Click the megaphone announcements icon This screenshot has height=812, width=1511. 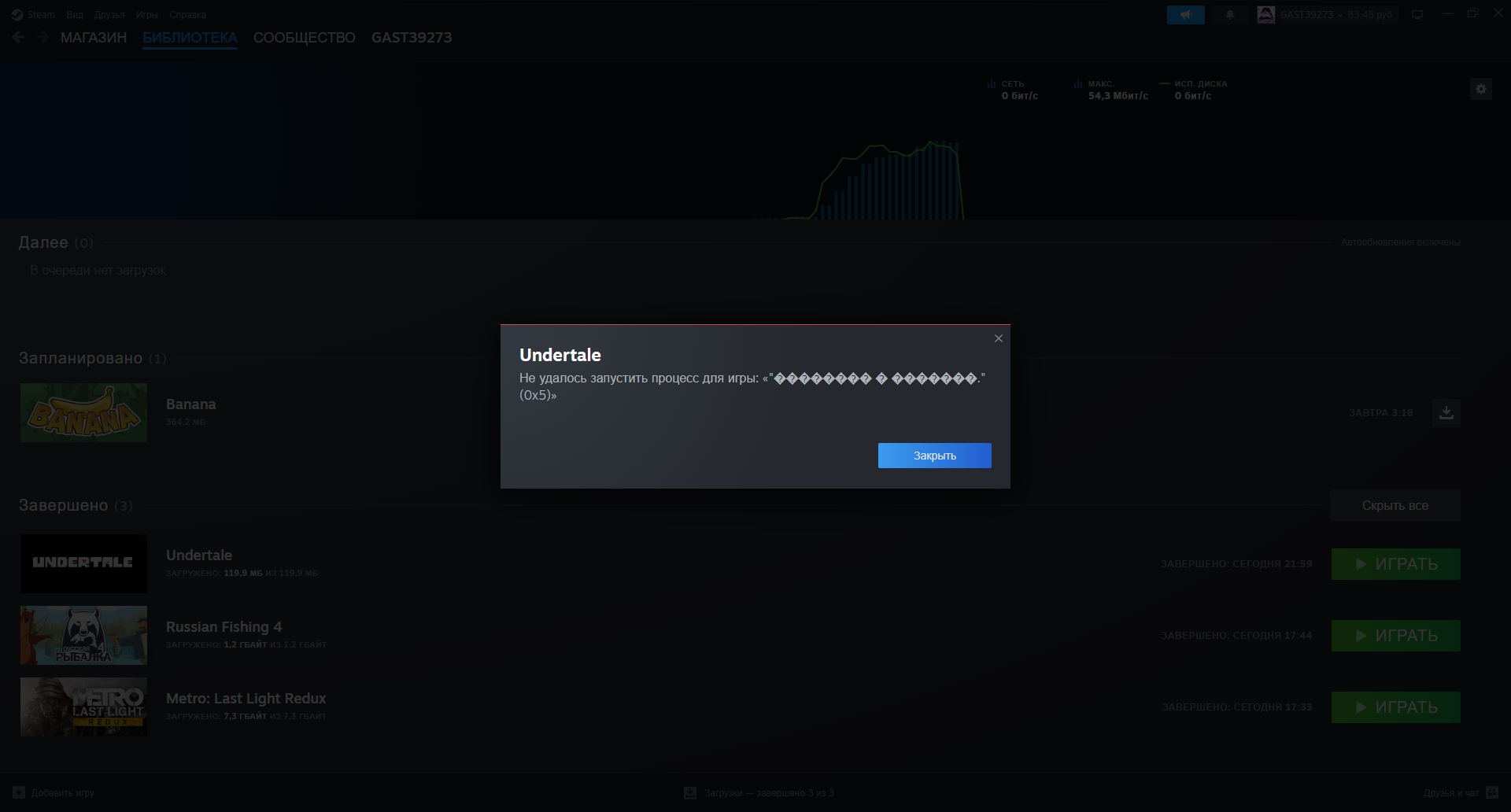[1186, 14]
